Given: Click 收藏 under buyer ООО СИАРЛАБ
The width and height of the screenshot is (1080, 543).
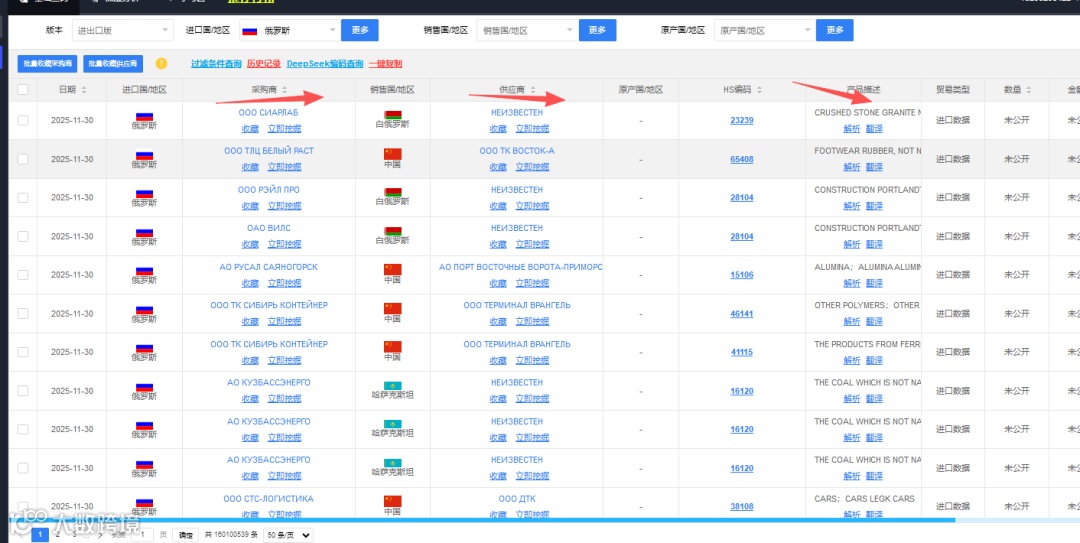Looking at the screenshot, I should pos(250,128).
